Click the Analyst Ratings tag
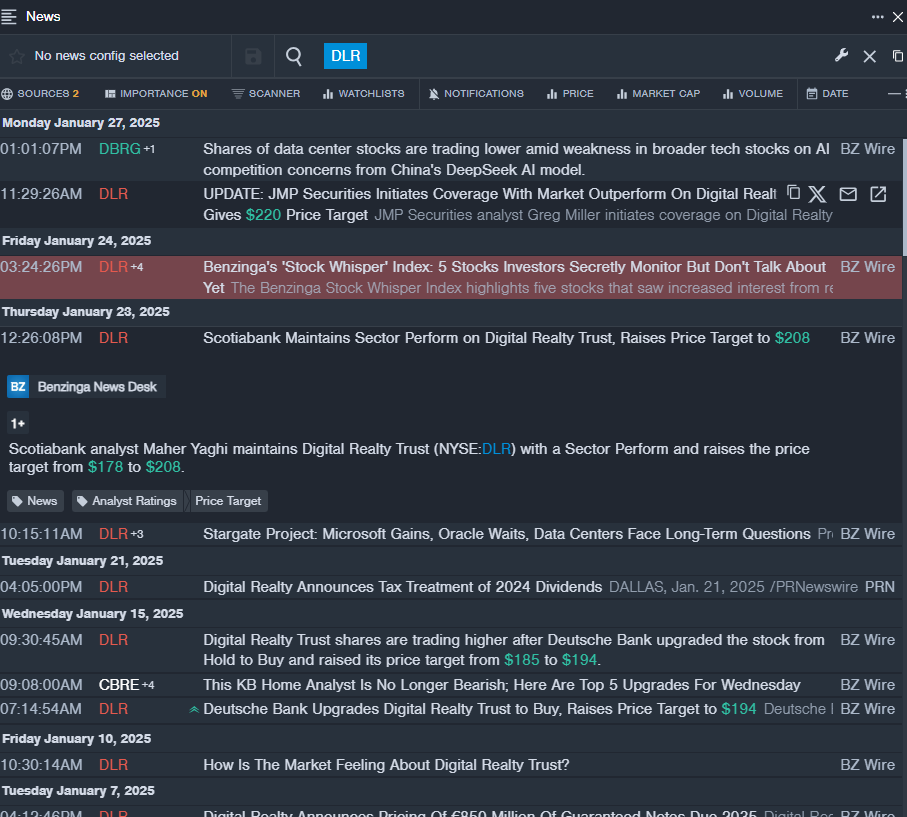907x817 pixels. (x=127, y=501)
